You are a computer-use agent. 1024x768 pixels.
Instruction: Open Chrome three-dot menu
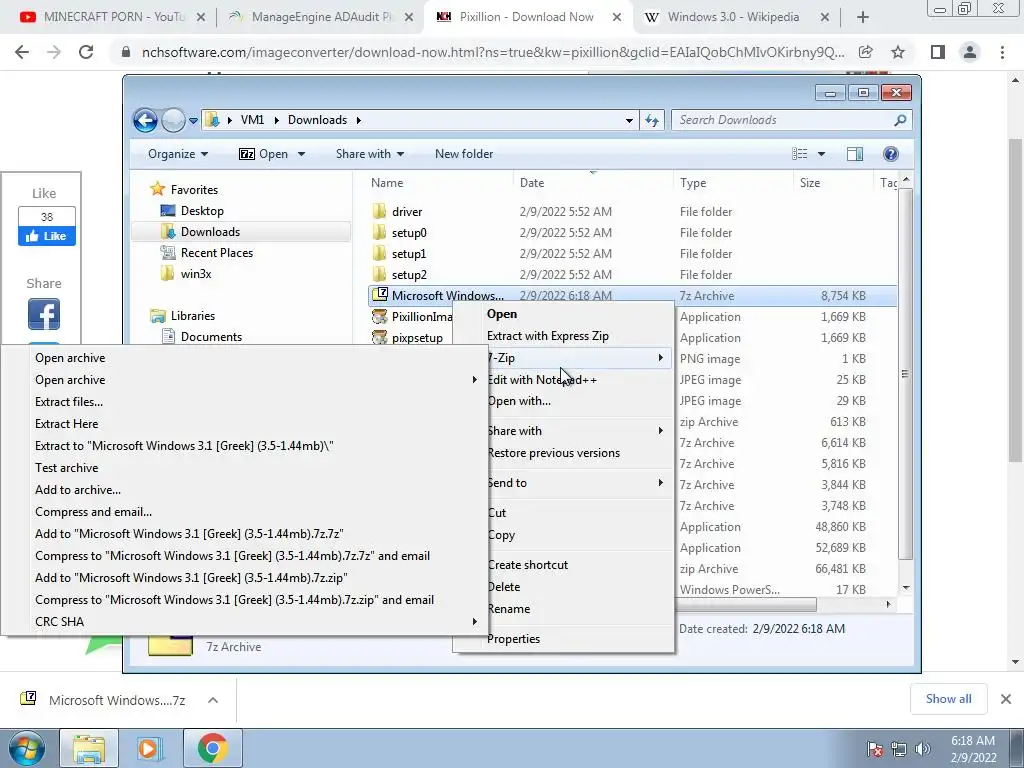(1002, 52)
